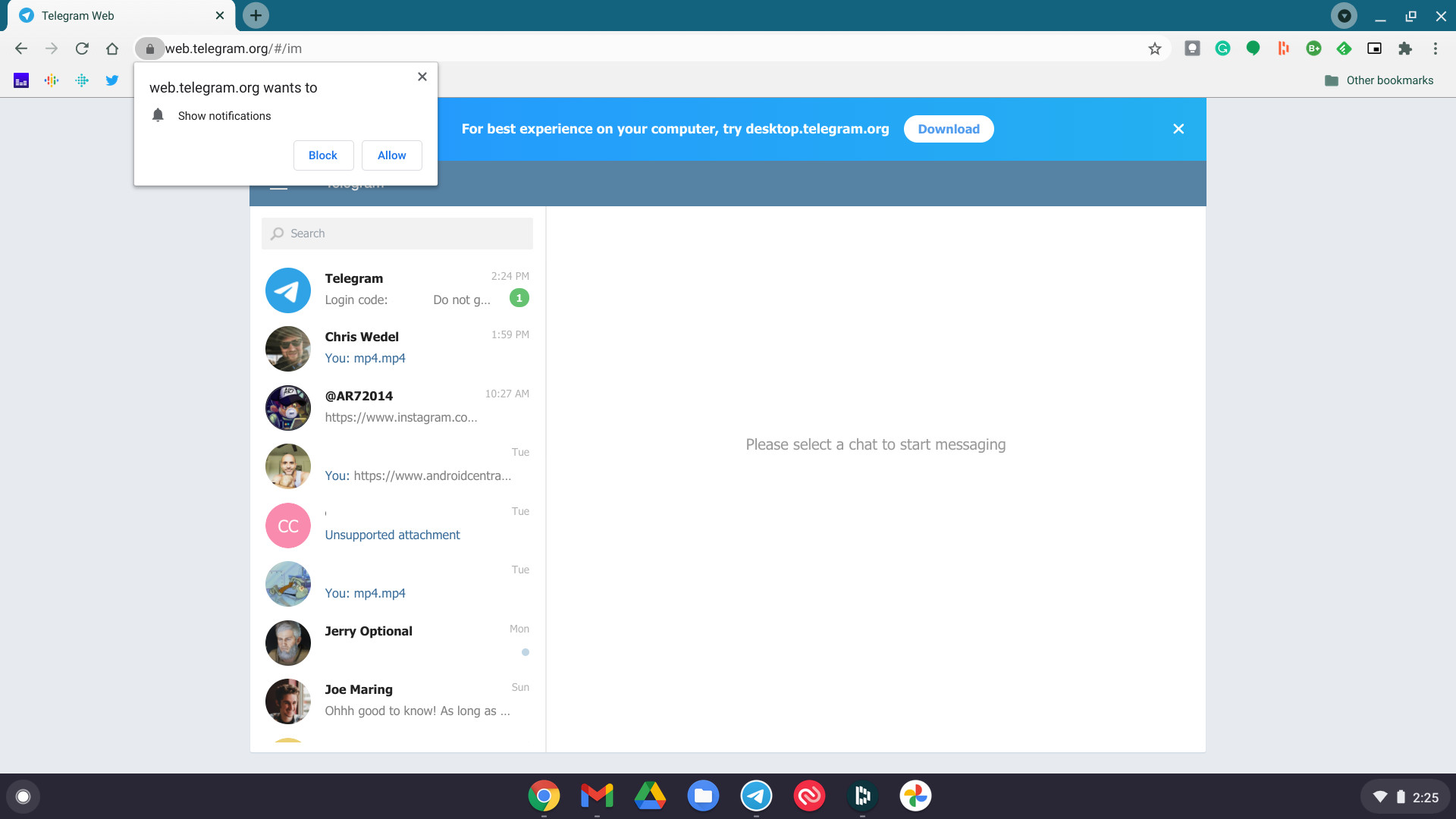Screen dimensions: 1456x819
Task: Launch Gmail from the shelf
Action: coord(597,795)
